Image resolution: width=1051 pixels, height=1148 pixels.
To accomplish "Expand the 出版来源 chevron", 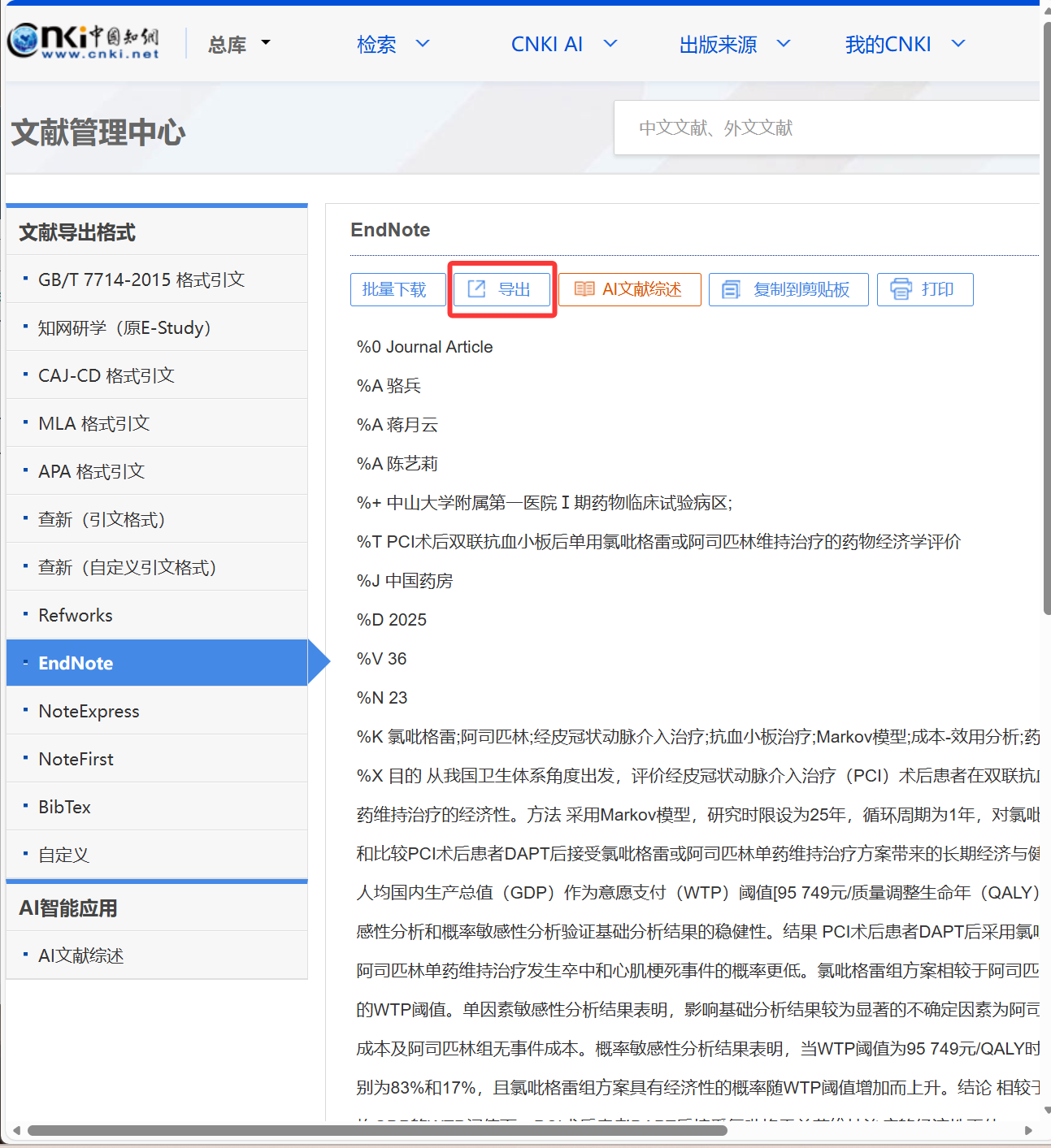I will (x=784, y=43).
